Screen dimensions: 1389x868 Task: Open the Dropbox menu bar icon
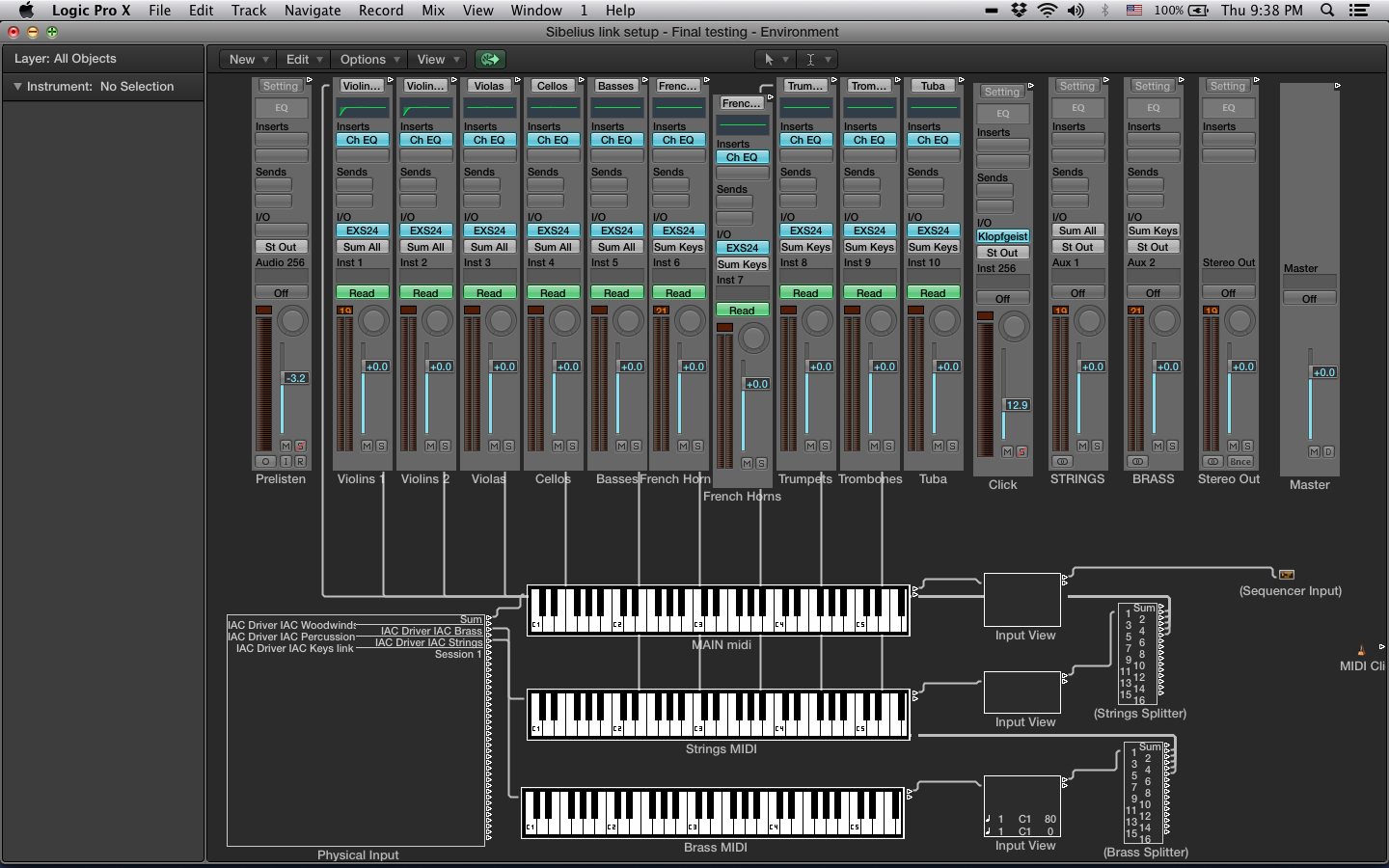(x=1019, y=11)
